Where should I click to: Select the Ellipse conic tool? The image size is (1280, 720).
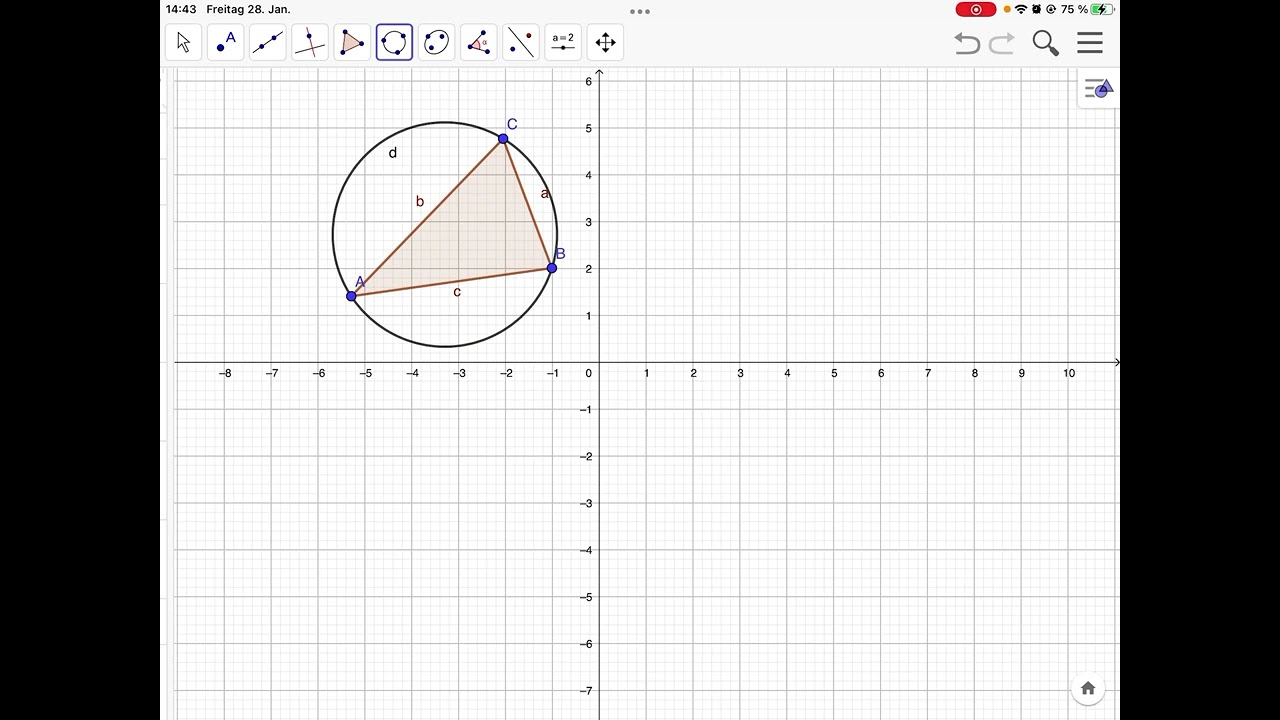click(436, 42)
